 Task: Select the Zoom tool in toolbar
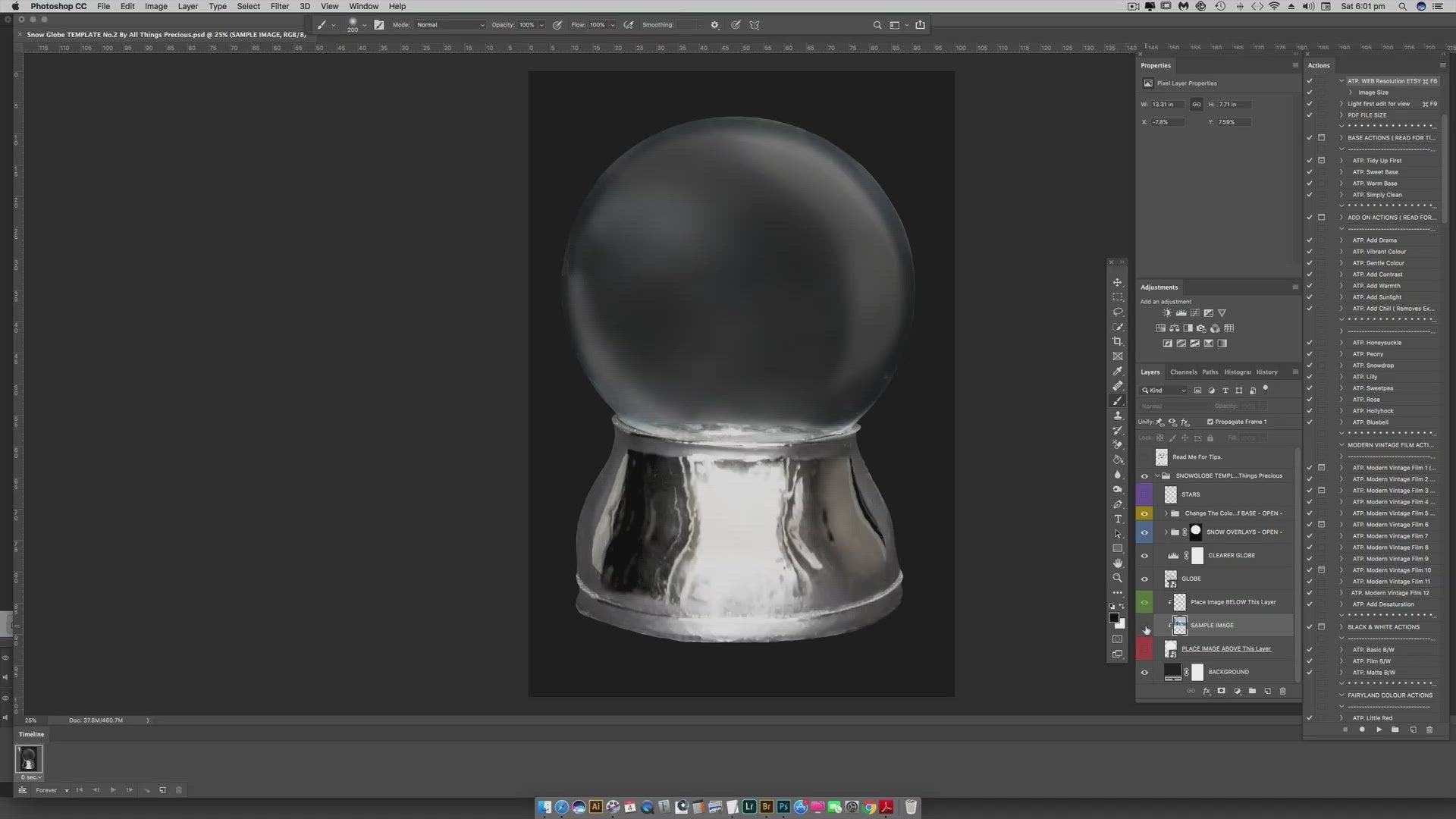tap(1117, 578)
